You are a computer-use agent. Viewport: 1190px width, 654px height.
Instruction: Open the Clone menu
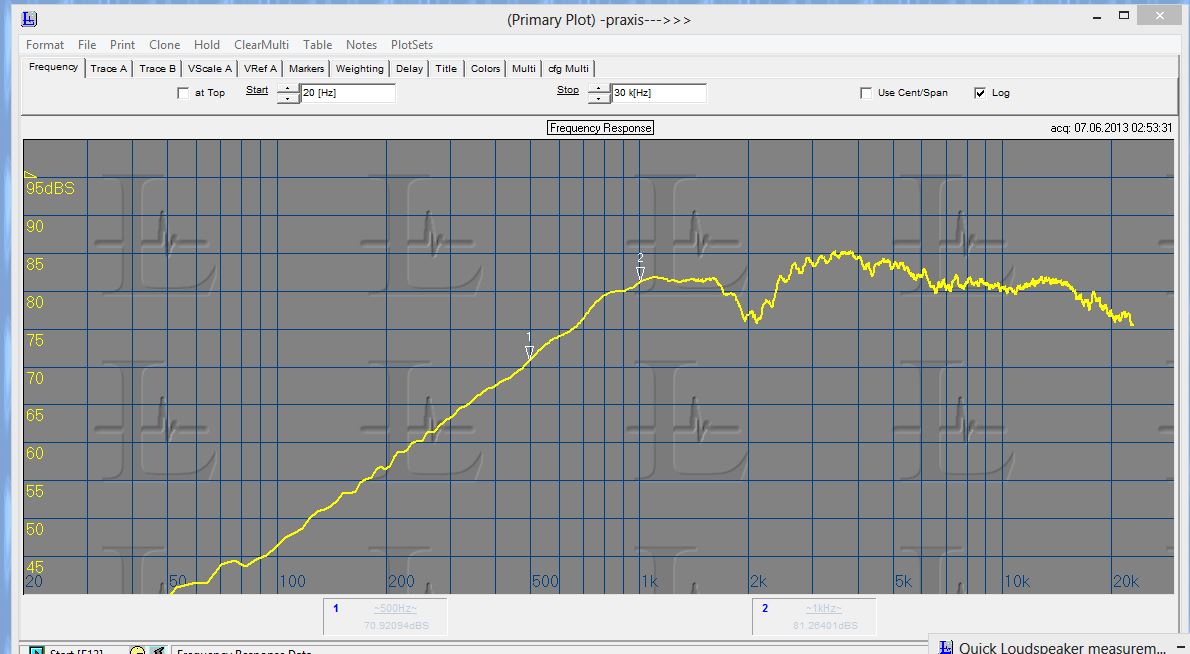165,45
